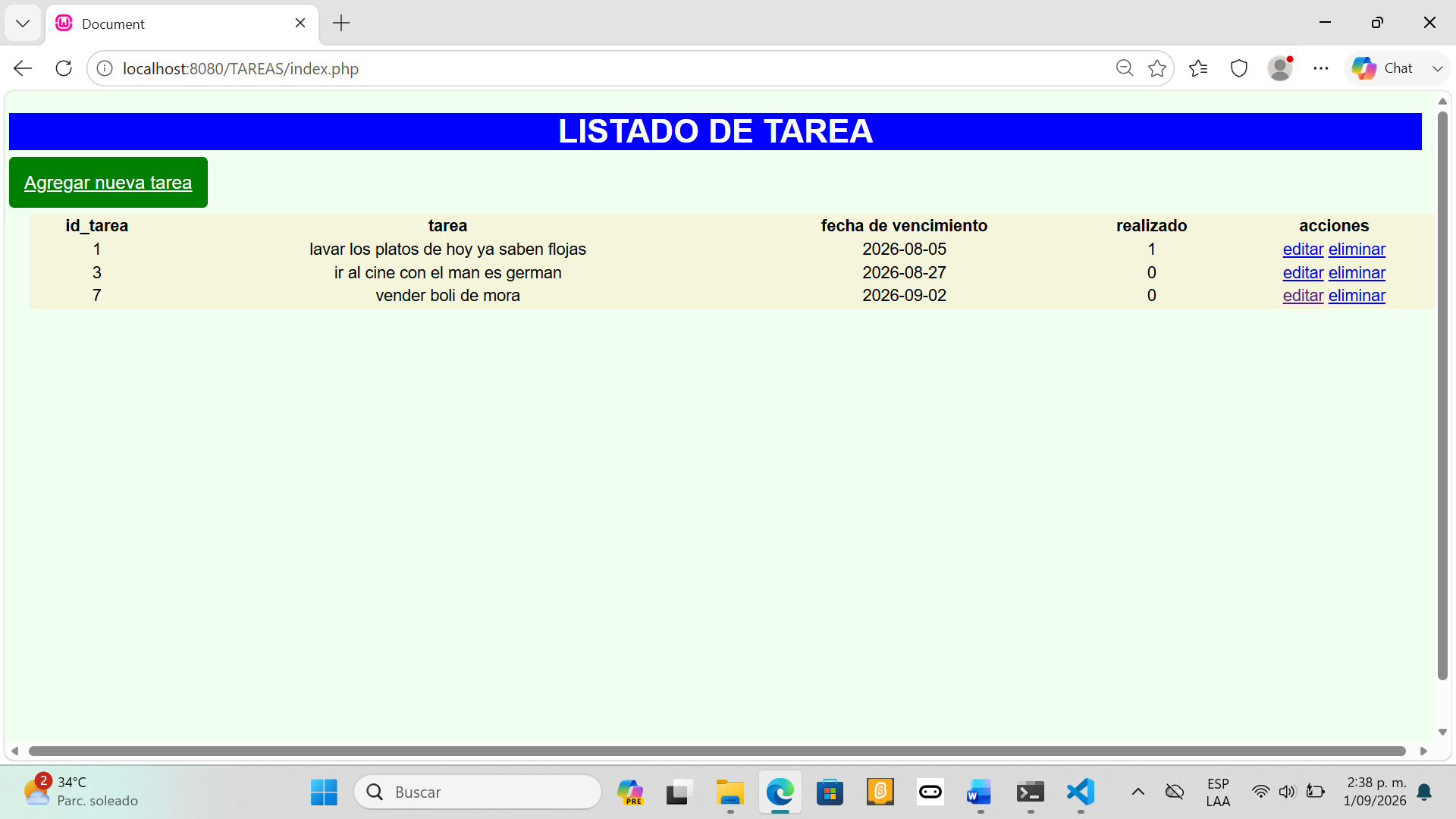Screen dimensions: 1456x819
Task: Open the Windows Start menu
Action: (x=324, y=792)
